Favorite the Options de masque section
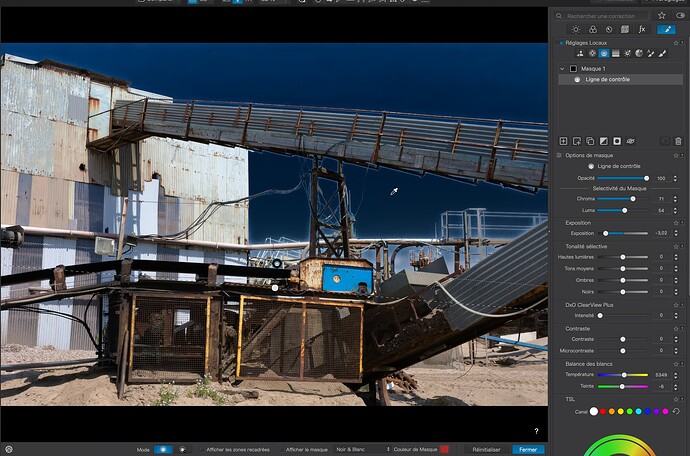This screenshot has height=456, width=690. point(676,155)
